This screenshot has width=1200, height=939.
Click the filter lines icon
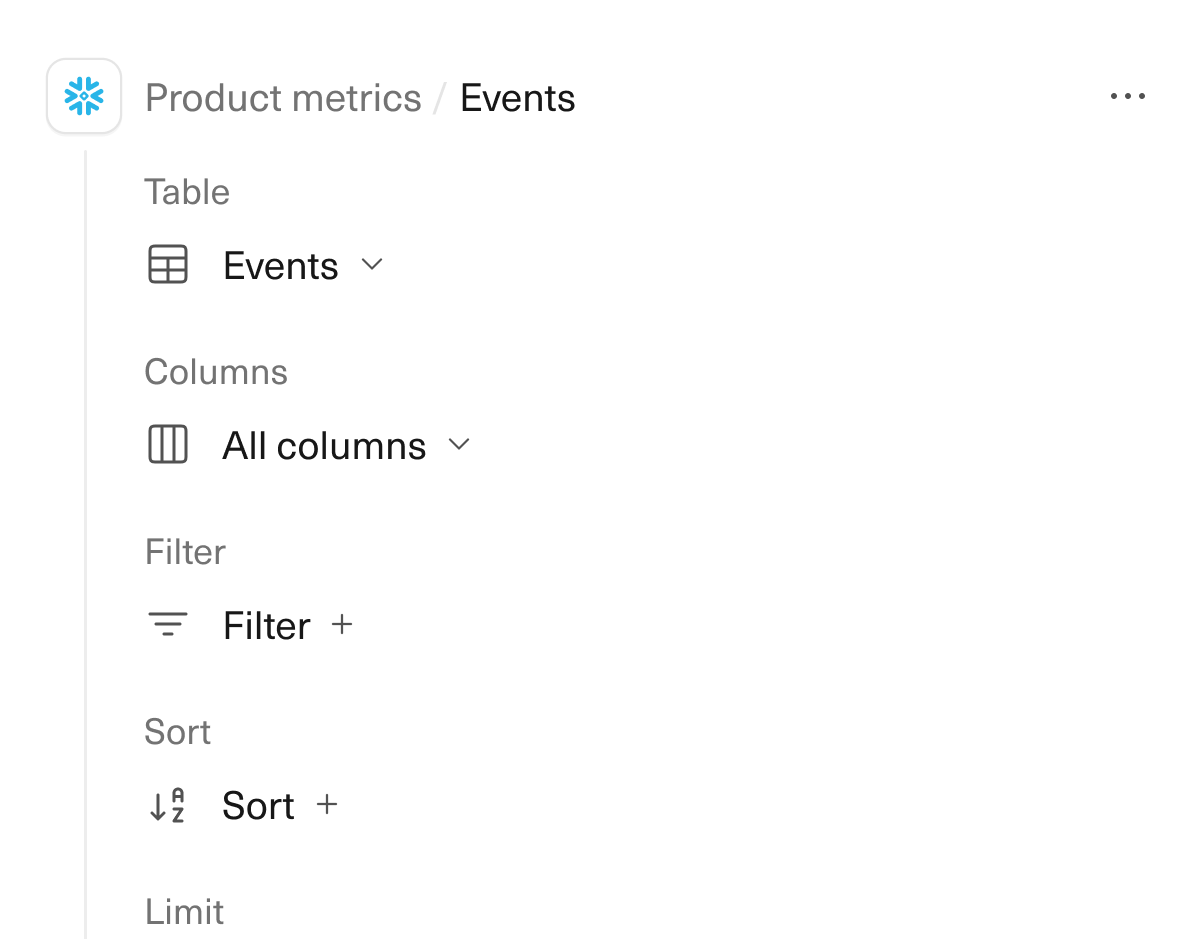pos(168,626)
